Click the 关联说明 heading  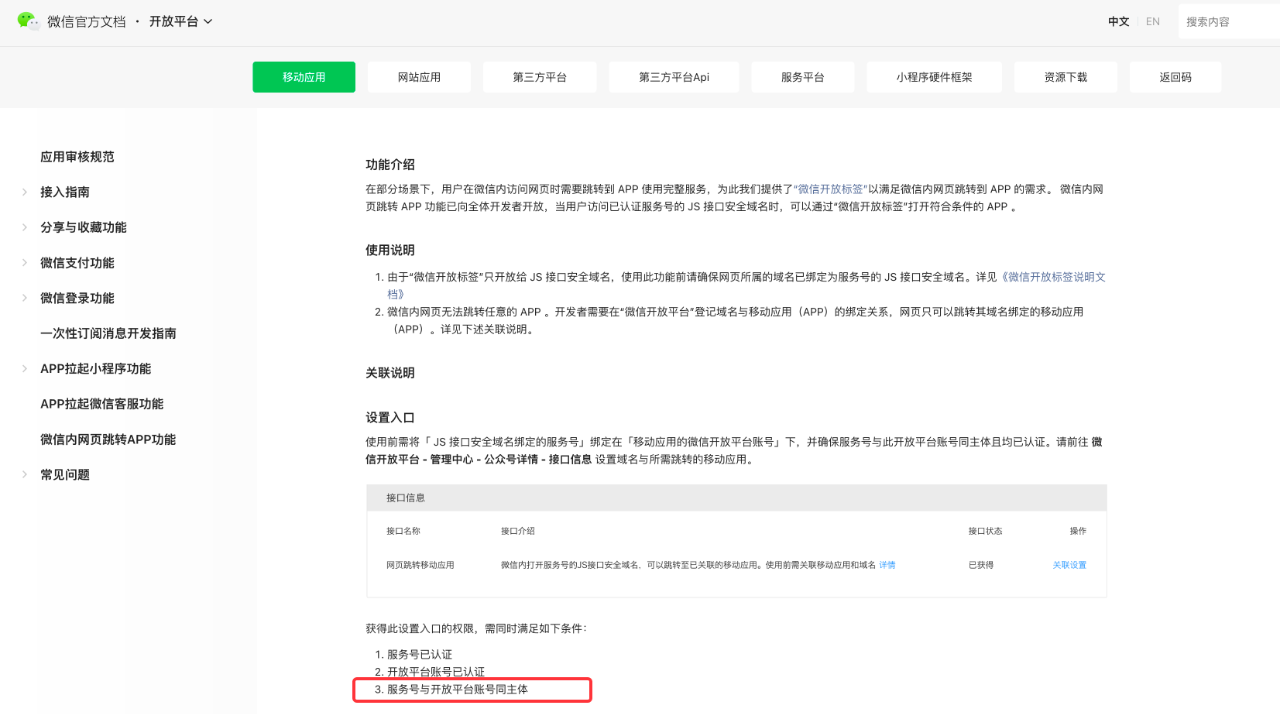[390, 373]
